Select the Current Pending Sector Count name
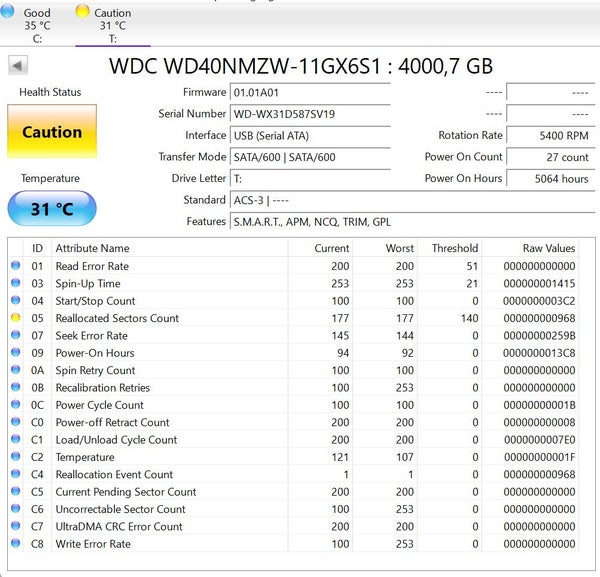600x577 pixels. 126,492
